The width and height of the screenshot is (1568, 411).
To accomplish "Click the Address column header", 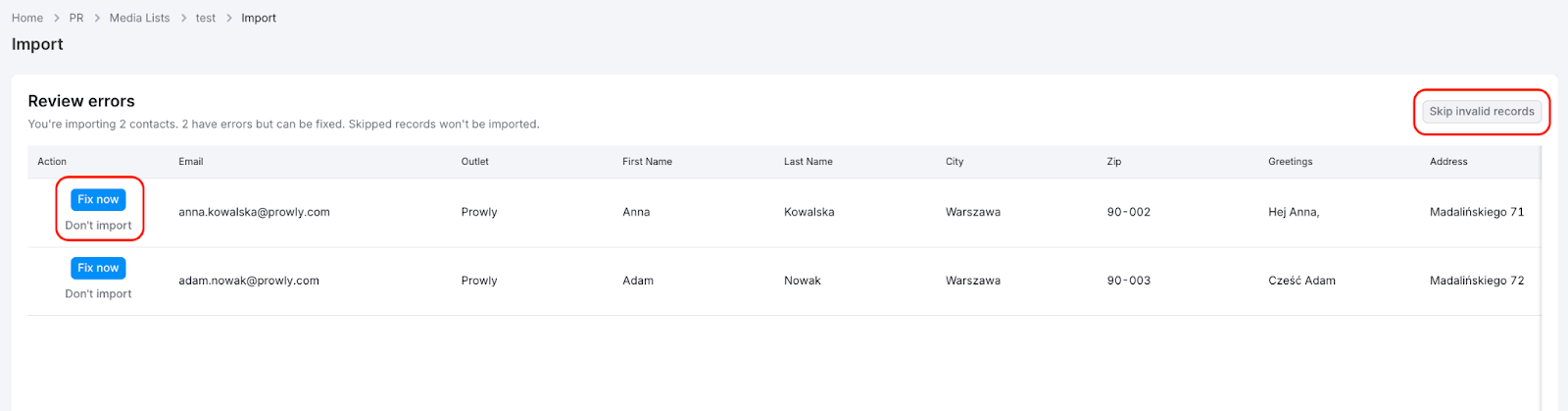I will 1448,162.
